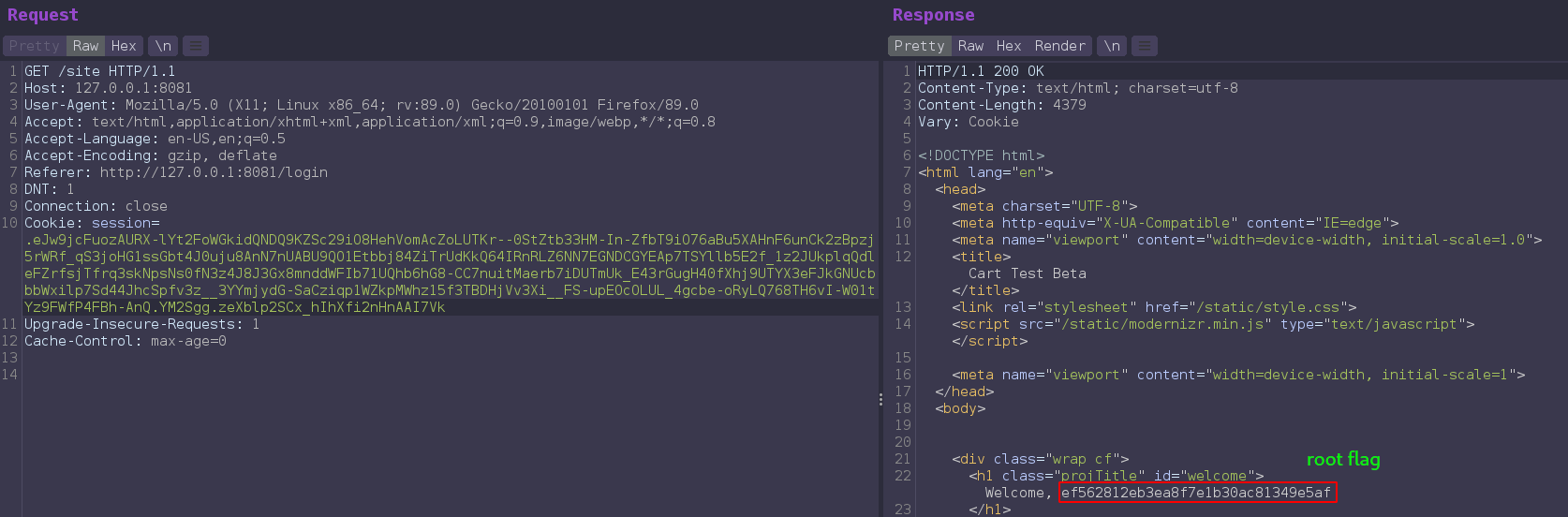Open the Hex tab in Response
The height and width of the screenshot is (517, 1568).
point(1009,46)
